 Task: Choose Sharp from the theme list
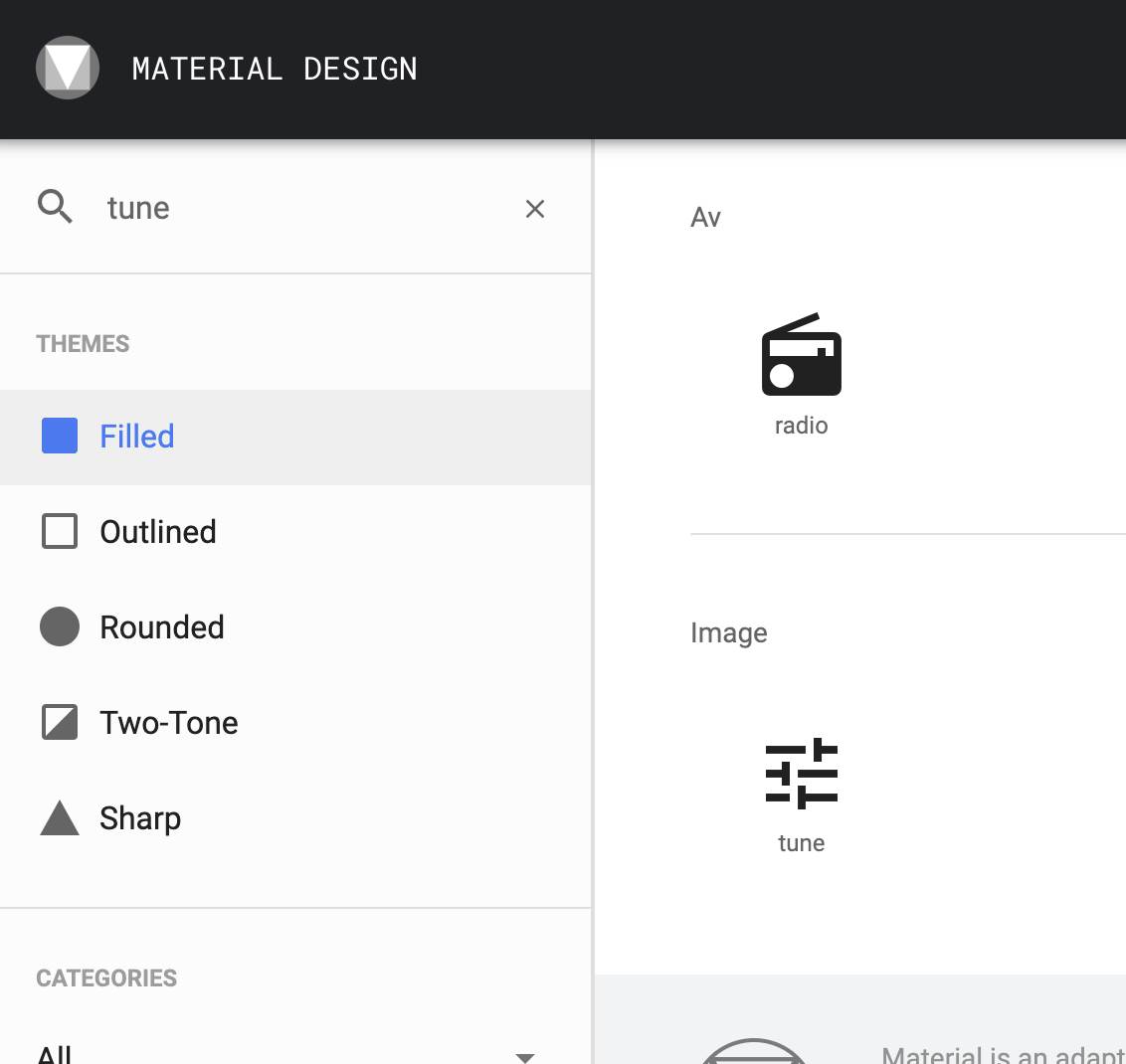tap(140, 817)
